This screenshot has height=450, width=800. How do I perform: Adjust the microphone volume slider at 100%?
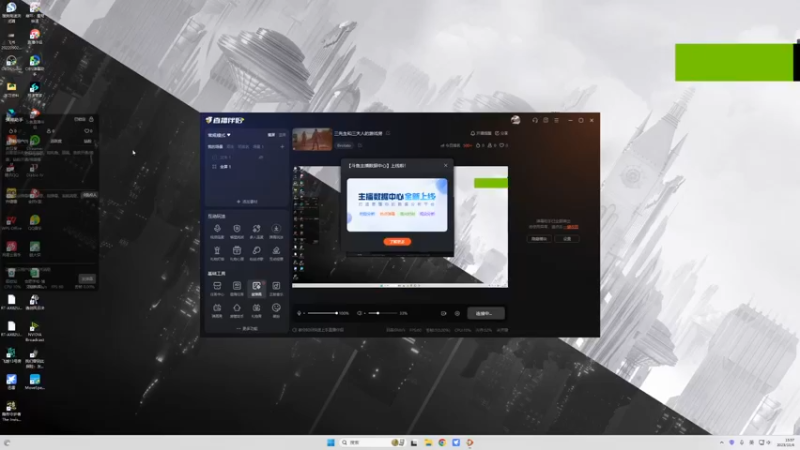click(322, 313)
